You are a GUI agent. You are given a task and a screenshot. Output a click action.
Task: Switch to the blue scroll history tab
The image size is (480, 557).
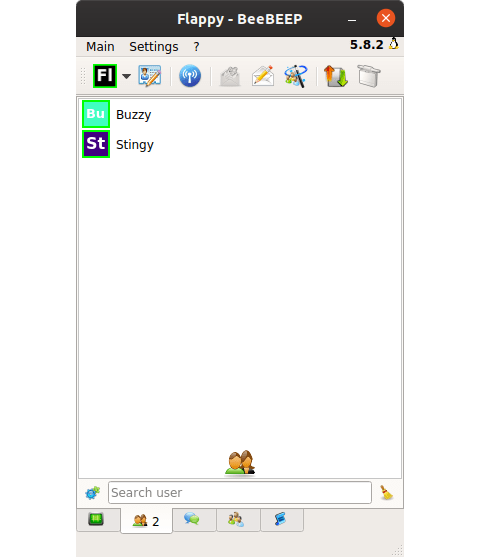click(x=282, y=520)
